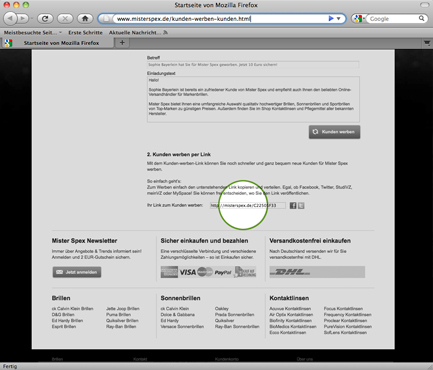Open the Frequency Kontaktlinsen link
The image size is (433, 370).
coord(347,314)
